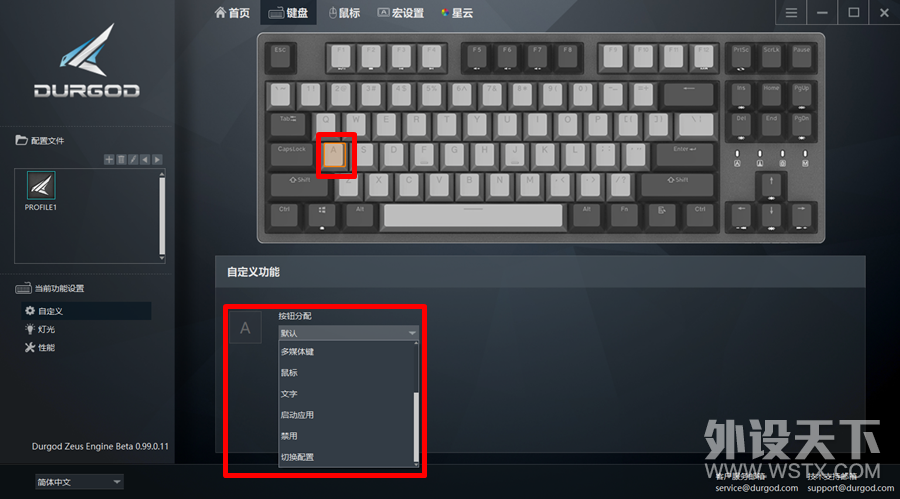Open the hamburger menu icon
The height and width of the screenshot is (499, 900).
coord(791,13)
